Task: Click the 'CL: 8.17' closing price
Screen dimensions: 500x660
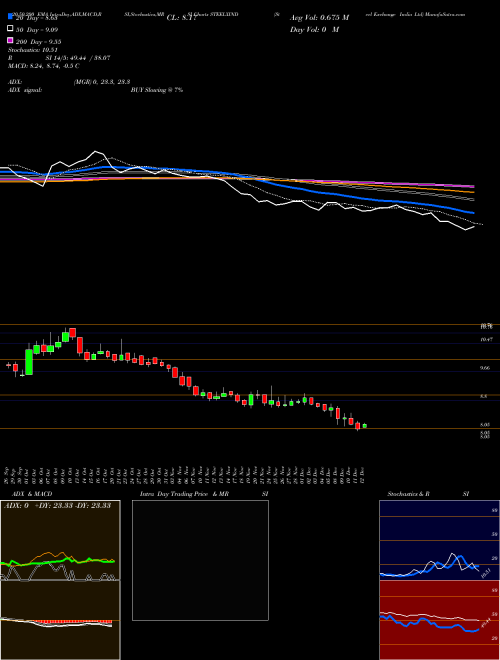Action: click(x=181, y=18)
